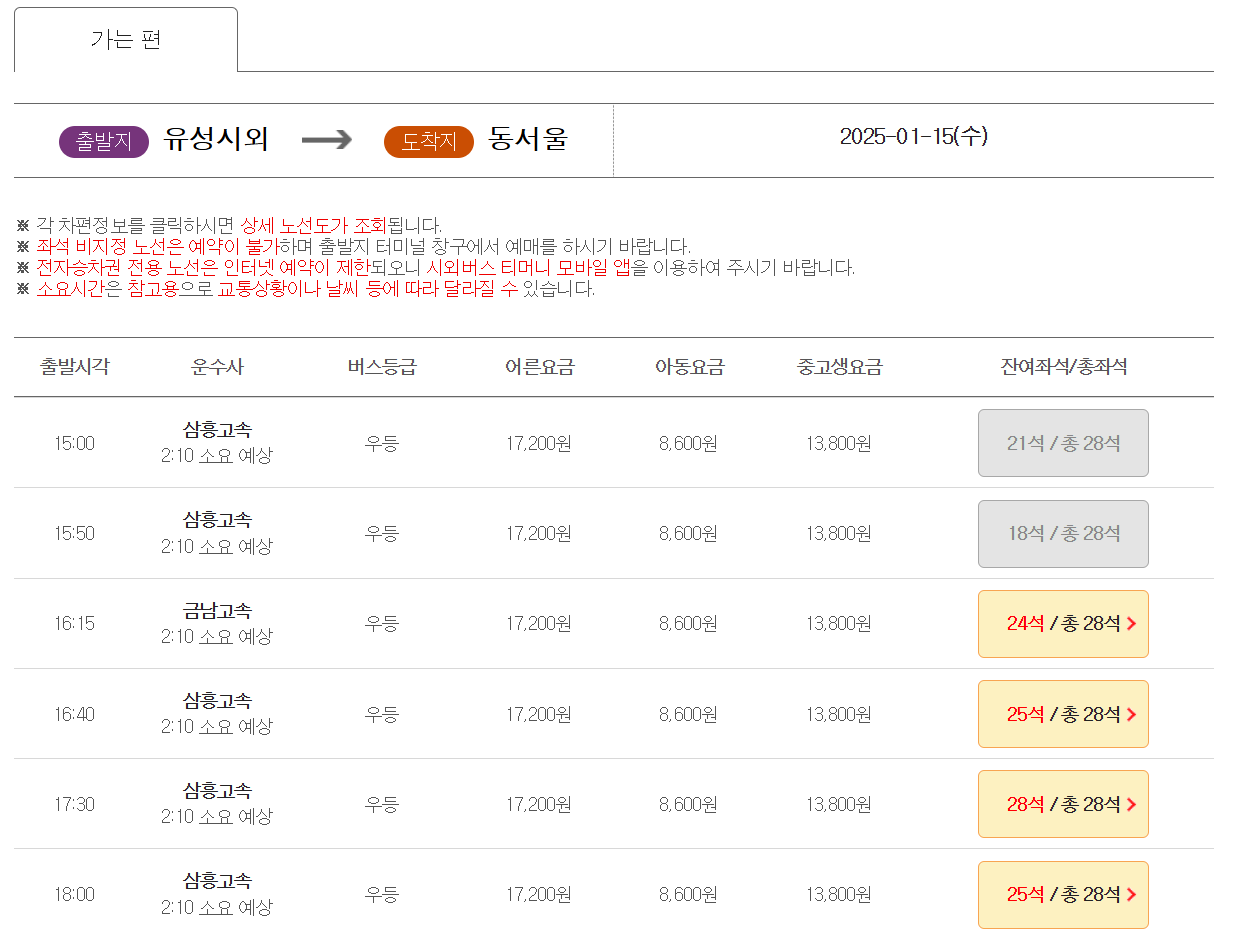Click the 아동요금 column header
Viewport: 1243px width, 934px height.
[x=689, y=367]
